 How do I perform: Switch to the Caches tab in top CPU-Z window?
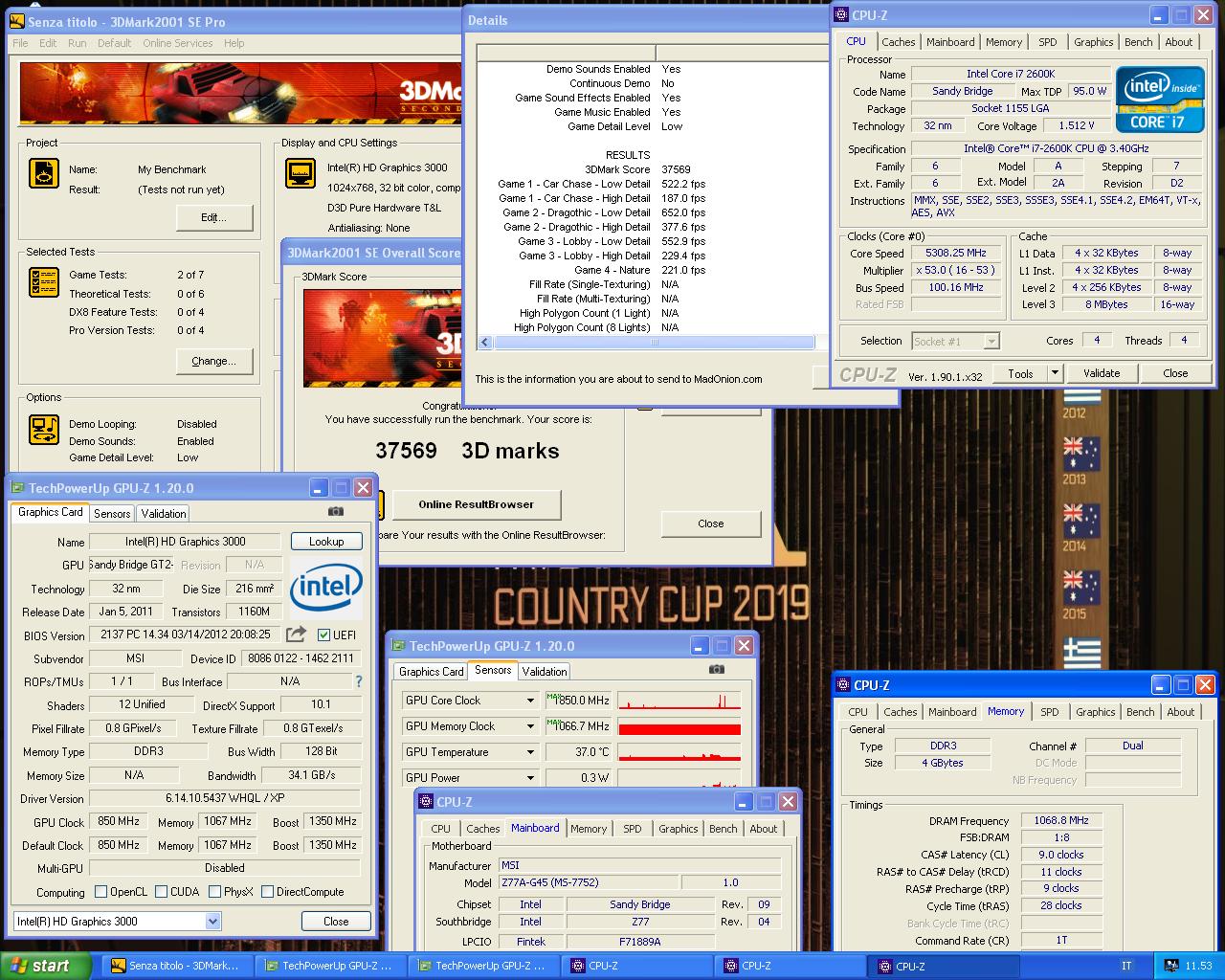click(x=899, y=42)
